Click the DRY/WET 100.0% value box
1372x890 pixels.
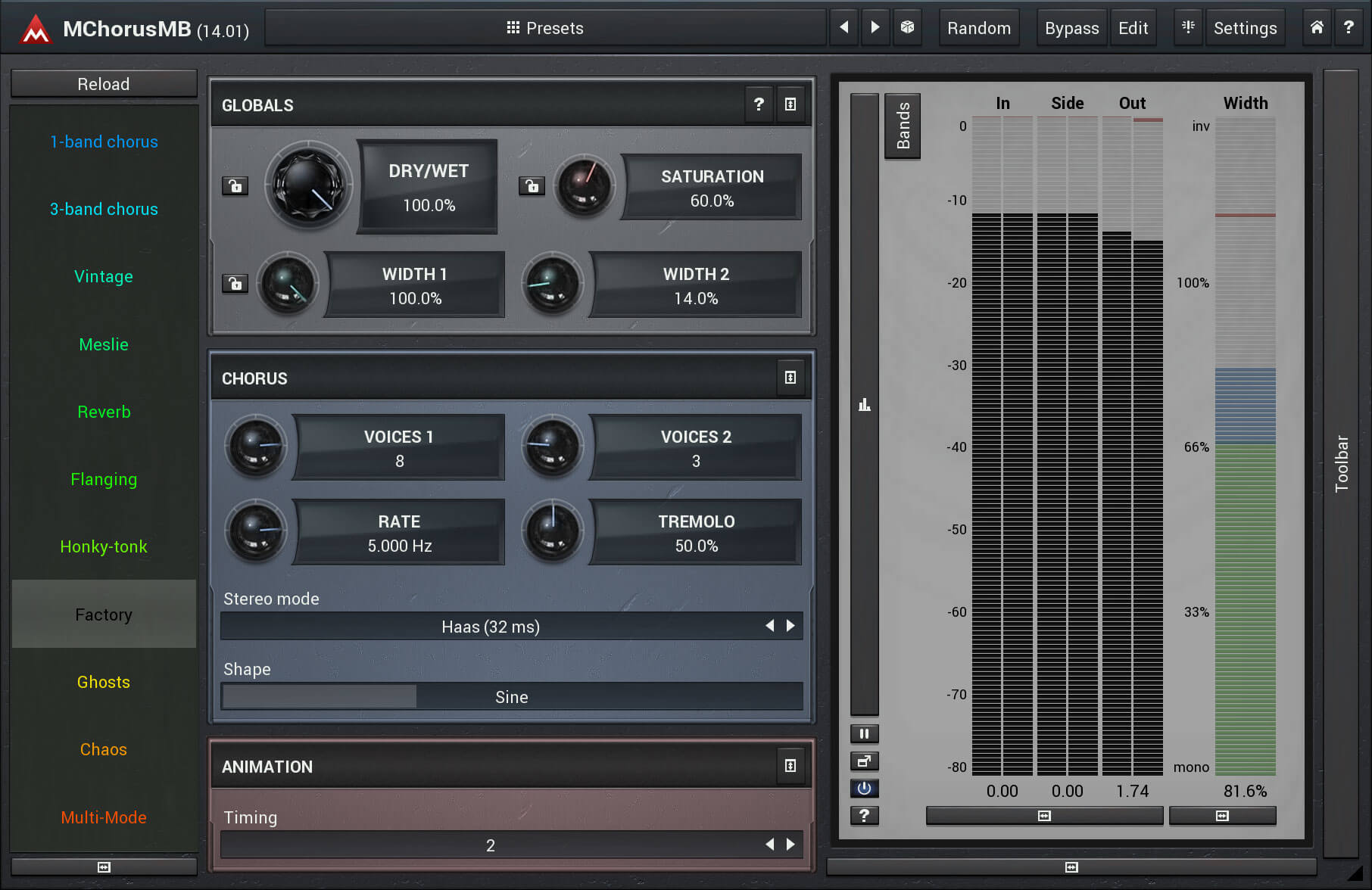[x=429, y=187]
